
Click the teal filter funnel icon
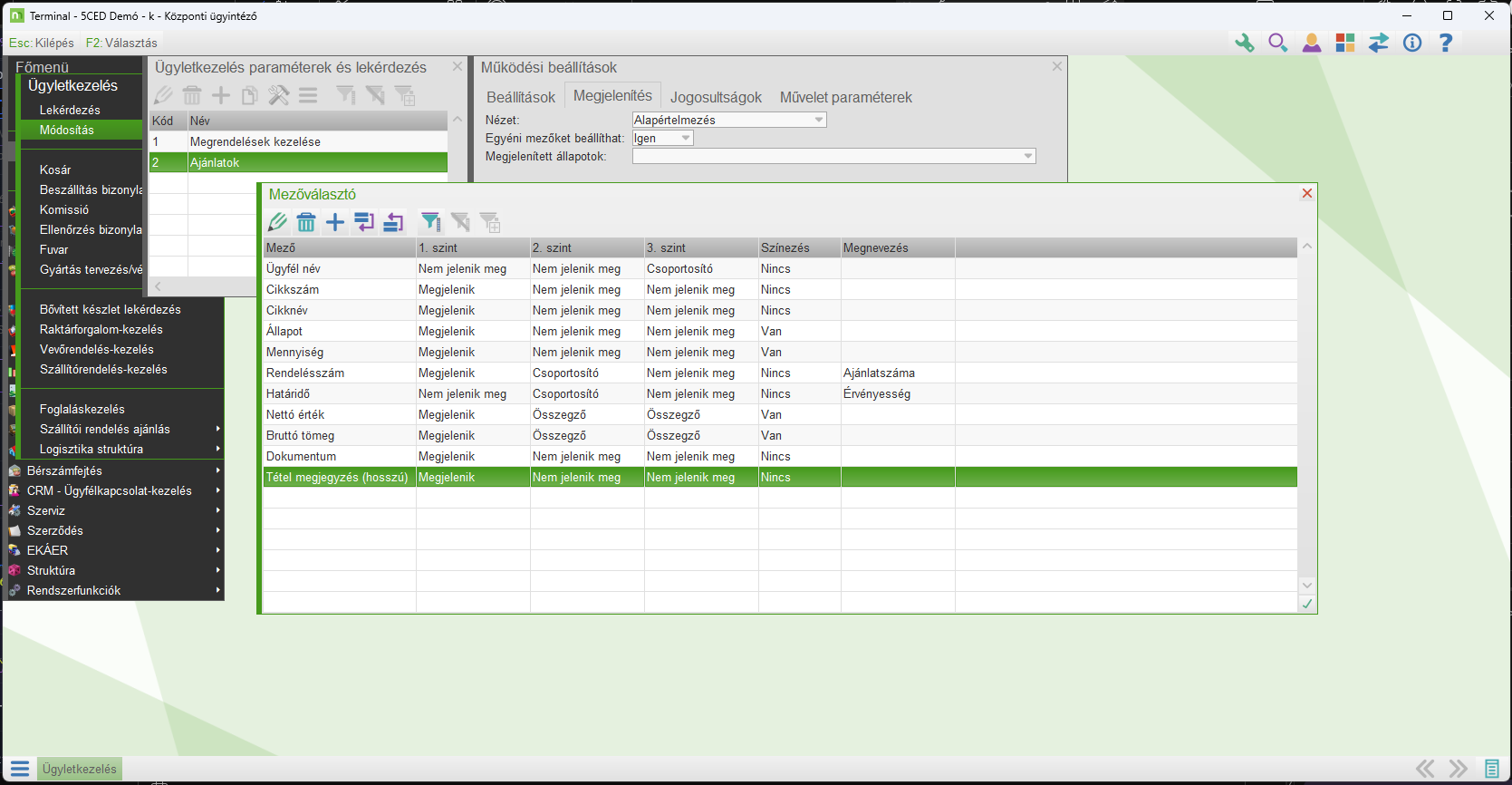click(430, 222)
